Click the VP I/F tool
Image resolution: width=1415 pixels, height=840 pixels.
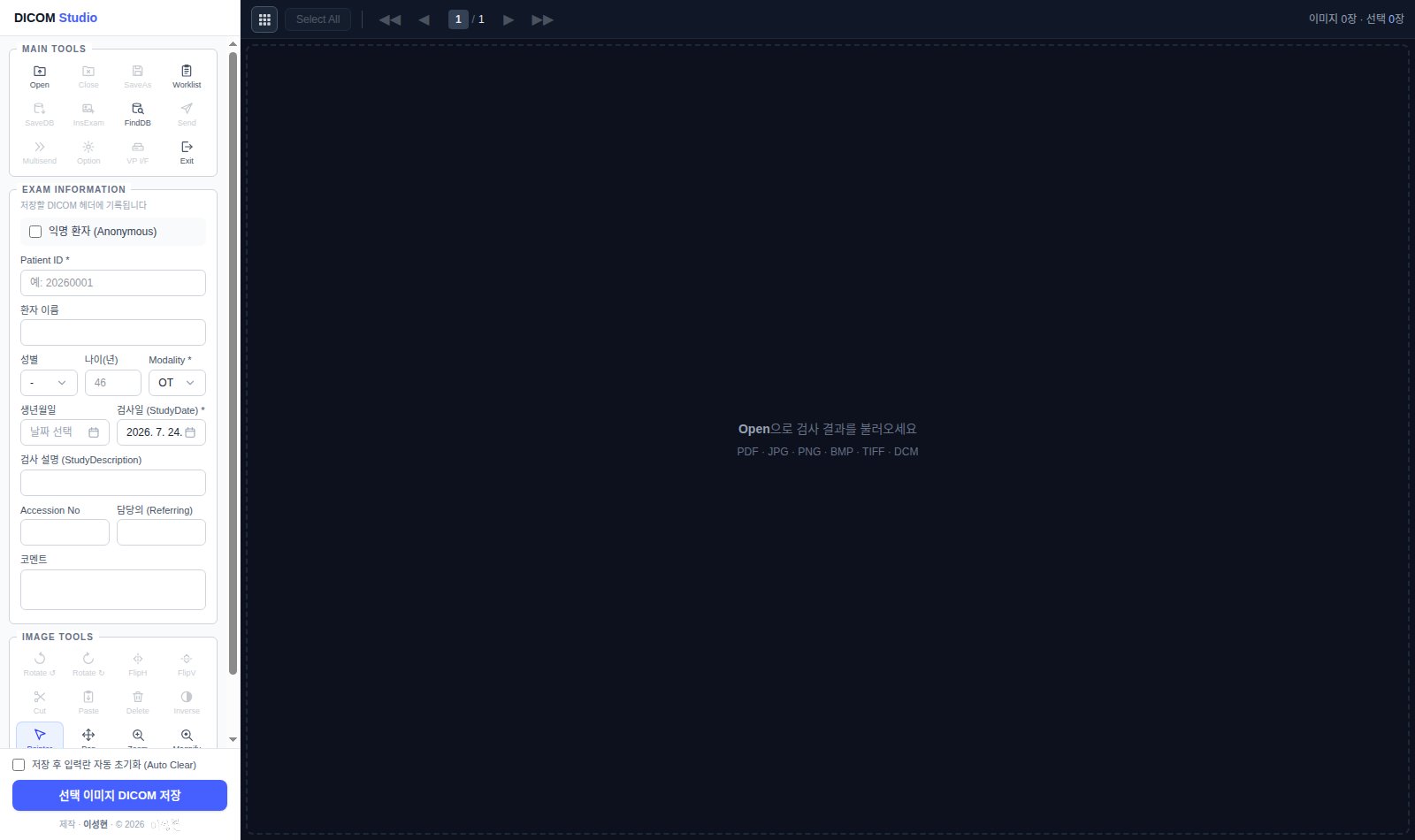tap(138, 152)
